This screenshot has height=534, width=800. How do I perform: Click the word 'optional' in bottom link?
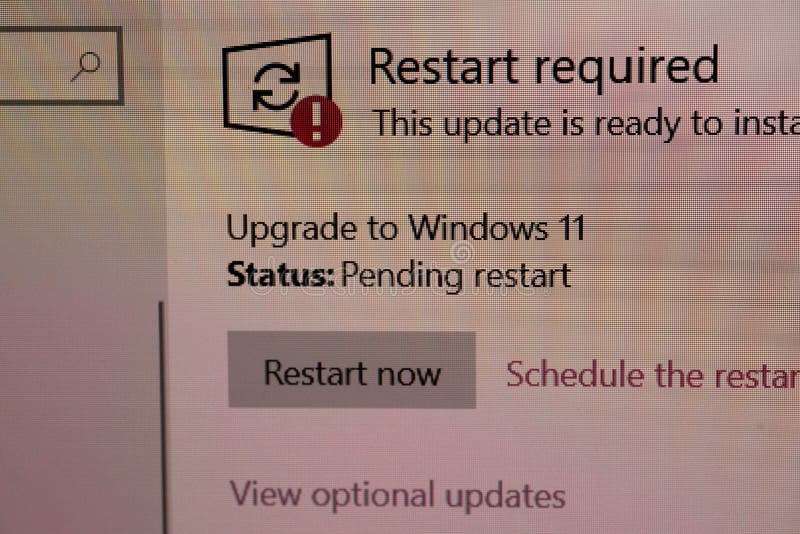[373, 496]
